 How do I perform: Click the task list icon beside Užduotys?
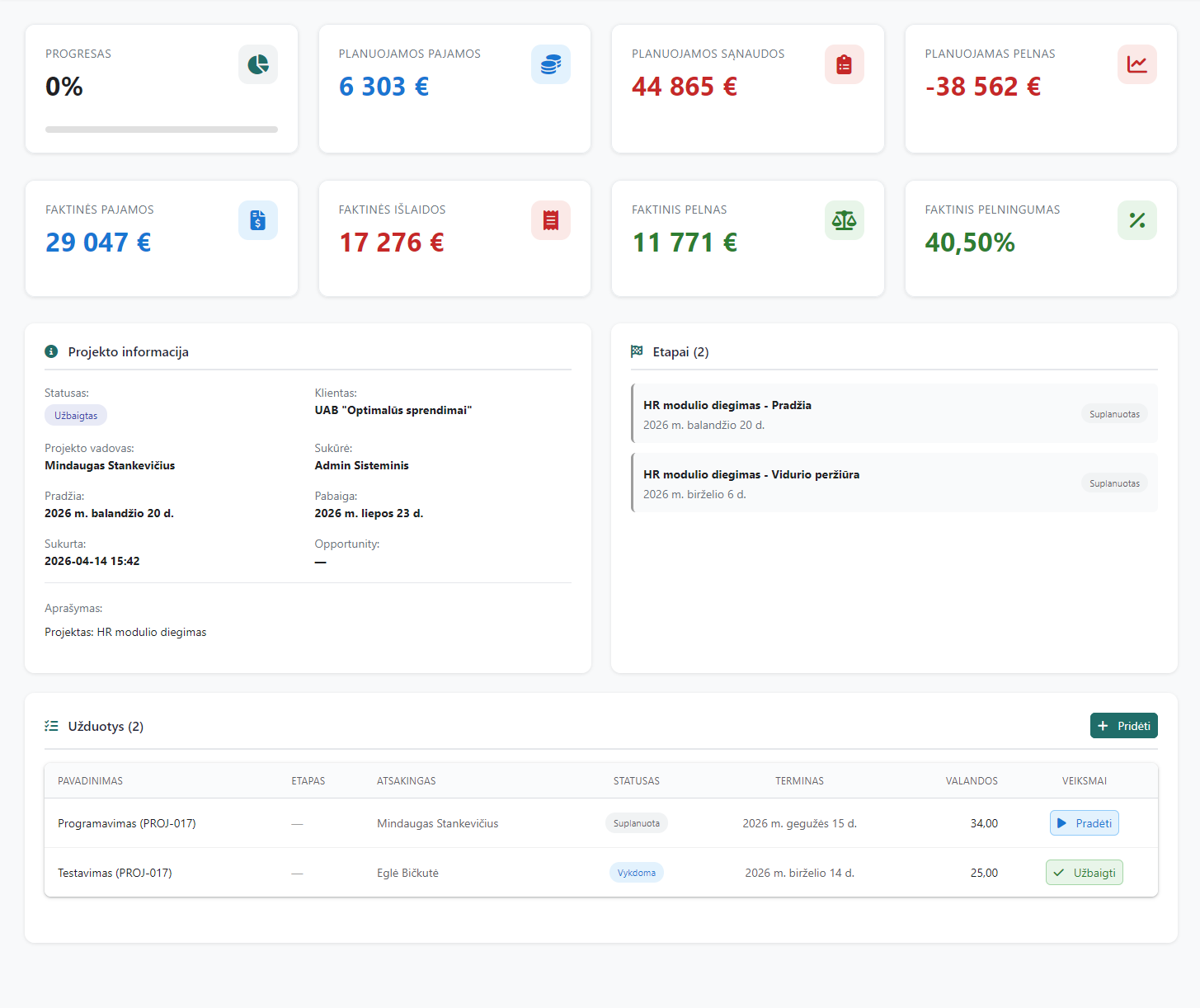pyautogui.click(x=51, y=726)
